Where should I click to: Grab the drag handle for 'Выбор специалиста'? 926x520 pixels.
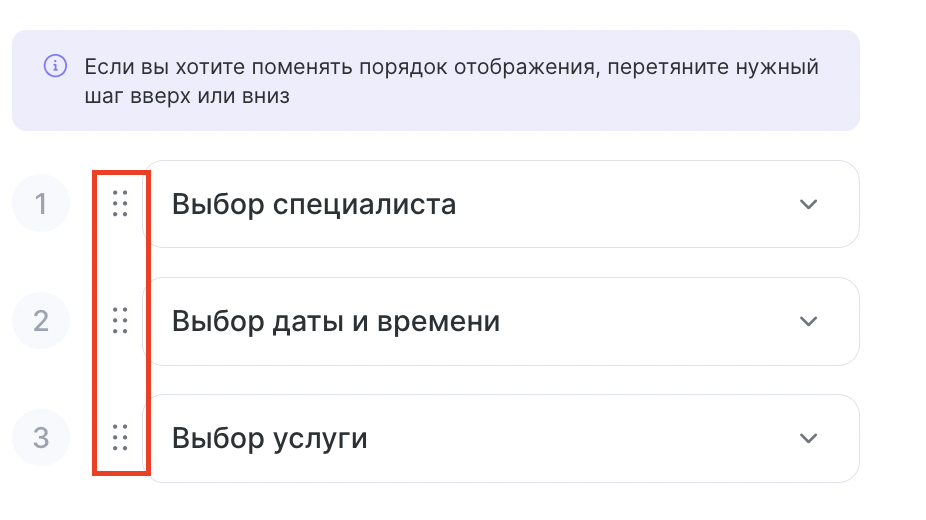(x=120, y=204)
